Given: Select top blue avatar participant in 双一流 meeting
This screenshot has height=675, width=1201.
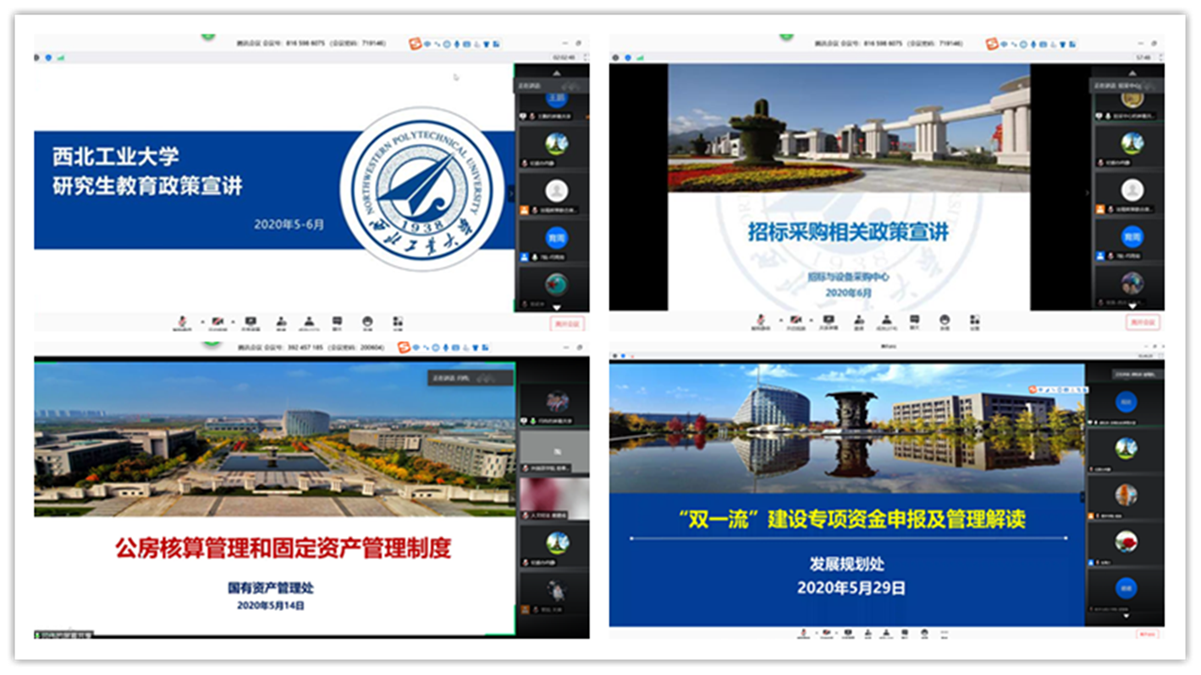Looking at the screenshot, I should tap(1126, 401).
